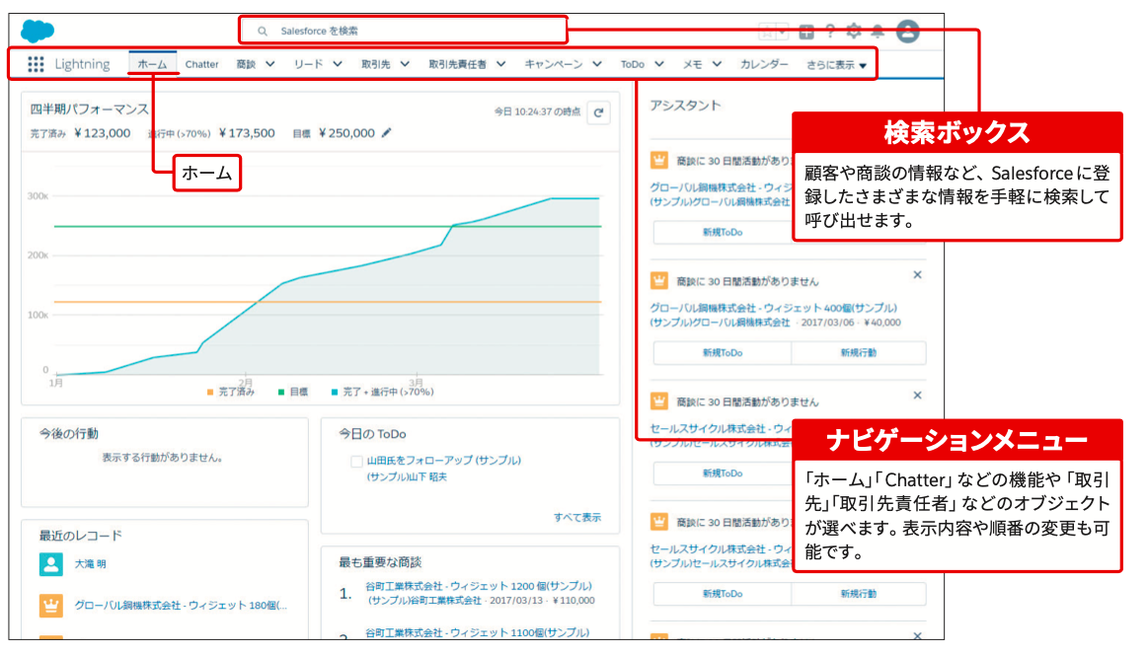This screenshot has height=654, width=1148.
Task: Refresh the quarterly performance chart
Action: [599, 113]
